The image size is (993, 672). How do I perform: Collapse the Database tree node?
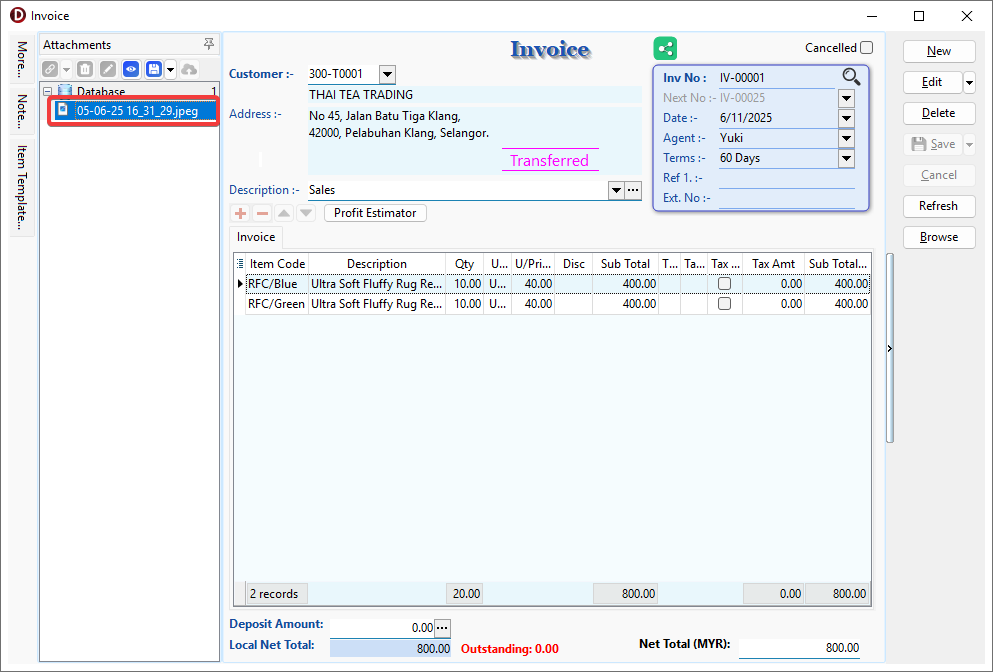(x=47, y=91)
